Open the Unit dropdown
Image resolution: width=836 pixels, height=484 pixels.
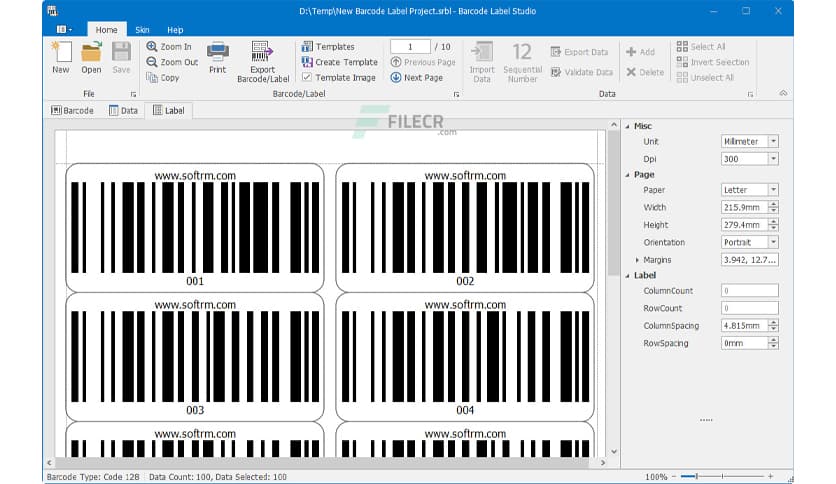773,141
